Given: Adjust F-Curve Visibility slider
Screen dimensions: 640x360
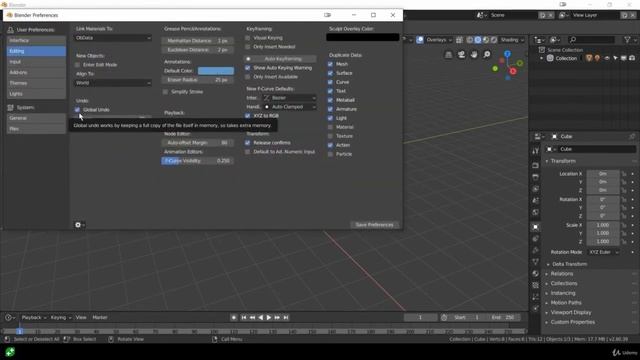Looking at the screenshot, I should coord(198,161).
